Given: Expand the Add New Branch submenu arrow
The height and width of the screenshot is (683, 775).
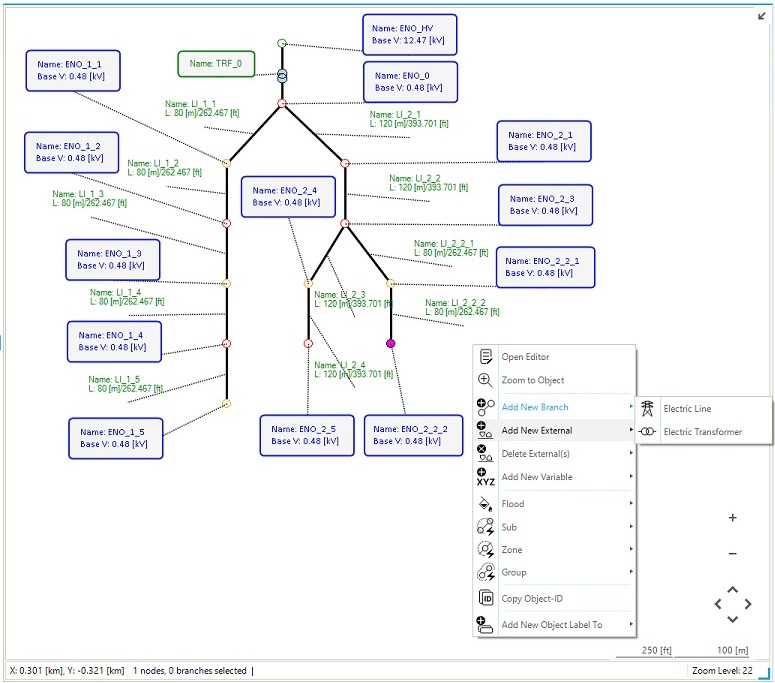Looking at the screenshot, I should click(631, 406).
